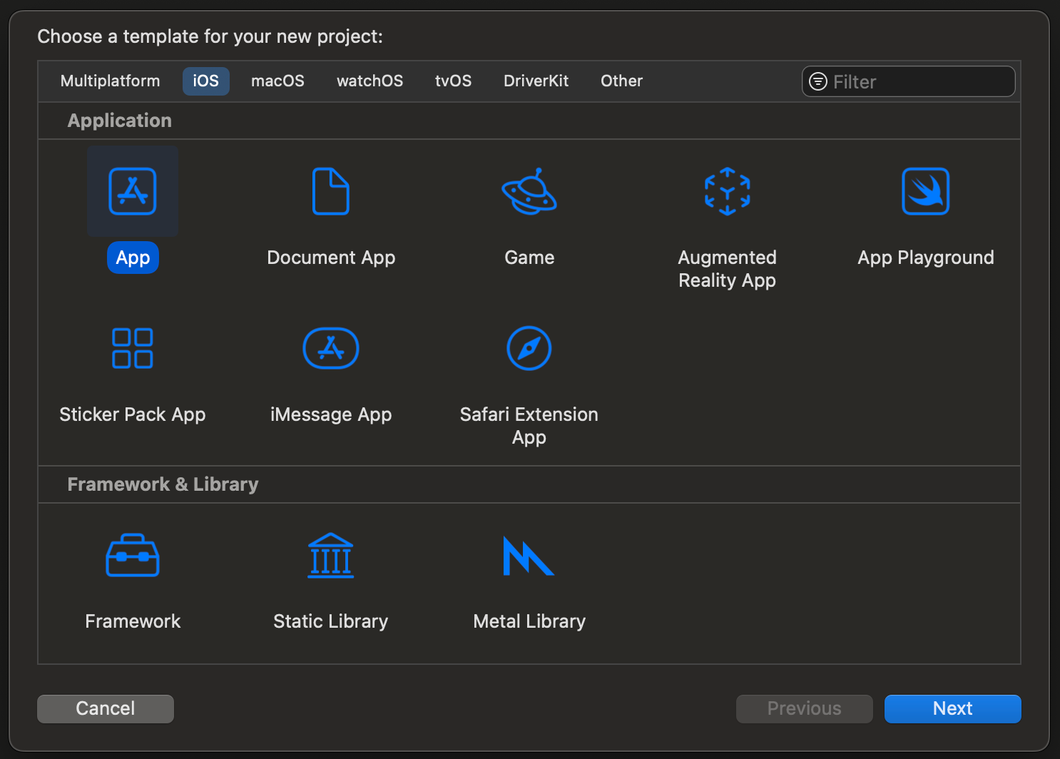Select the Document App template
This screenshot has height=759, width=1060.
[x=331, y=191]
